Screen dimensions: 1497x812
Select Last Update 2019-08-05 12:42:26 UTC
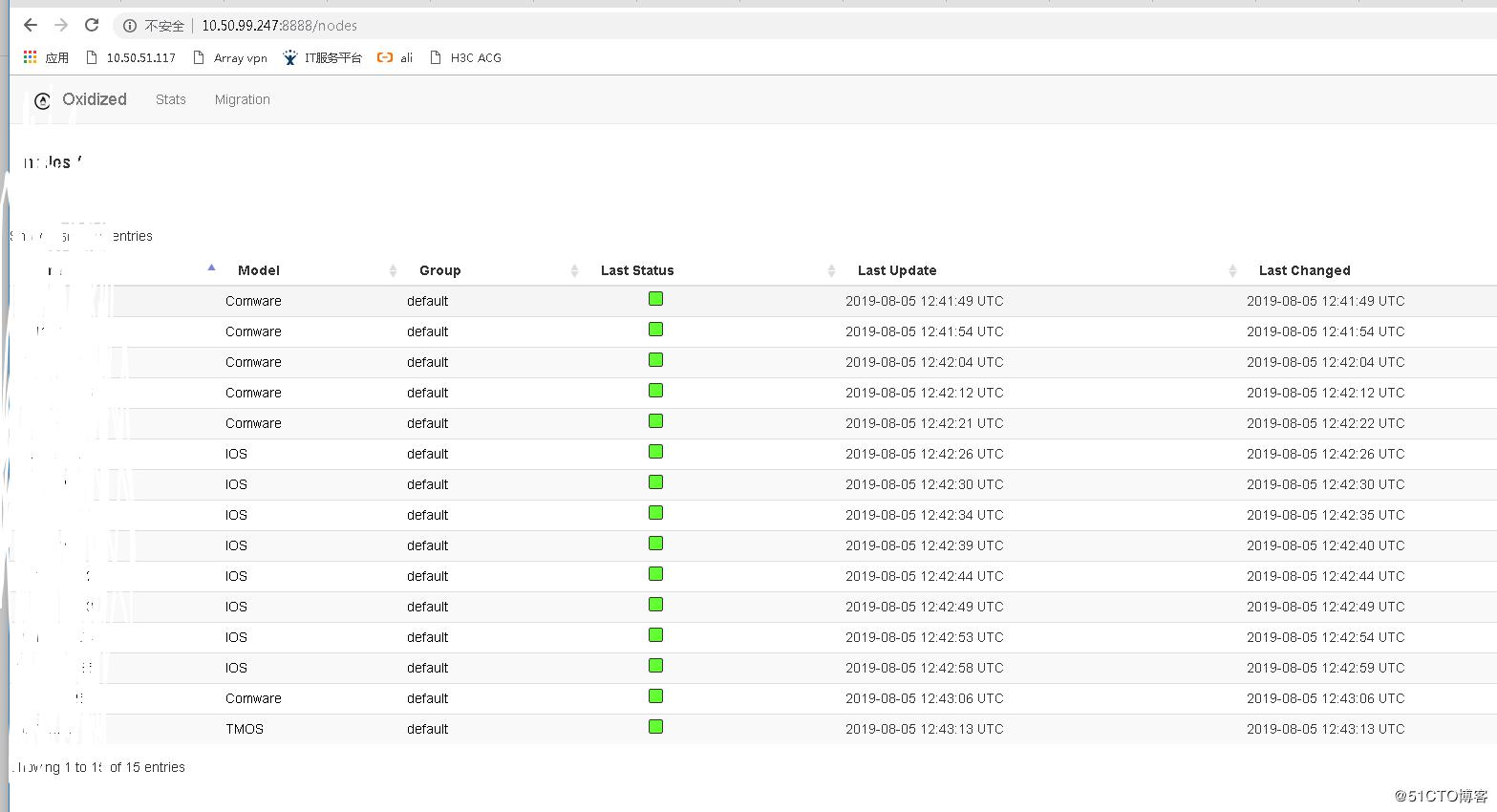(925, 454)
